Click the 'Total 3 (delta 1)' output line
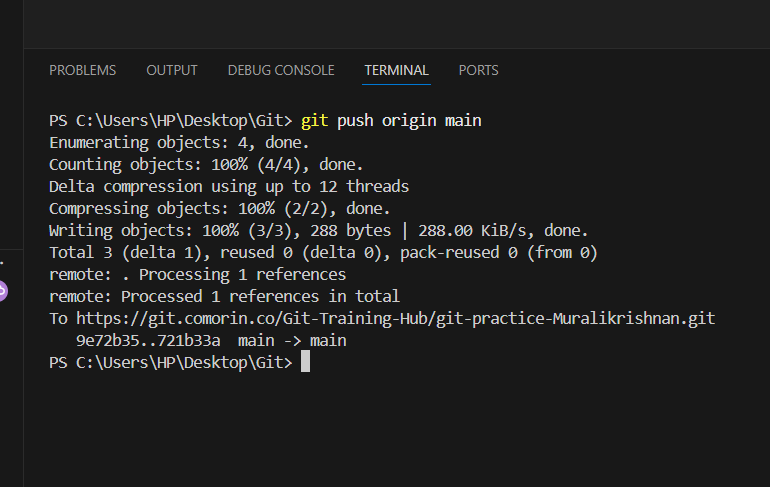This screenshot has height=487, width=770. 323,253
